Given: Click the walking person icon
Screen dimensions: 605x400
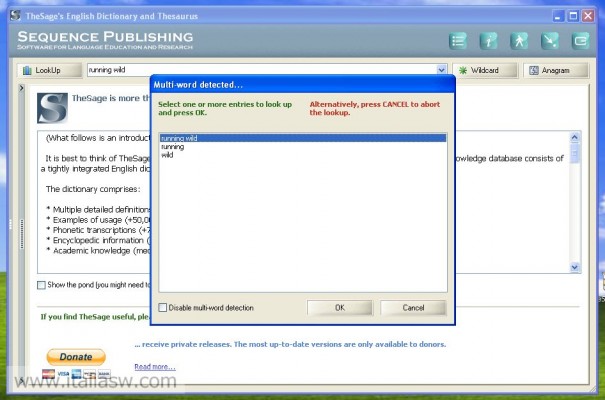Looking at the screenshot, I should 519,41.
